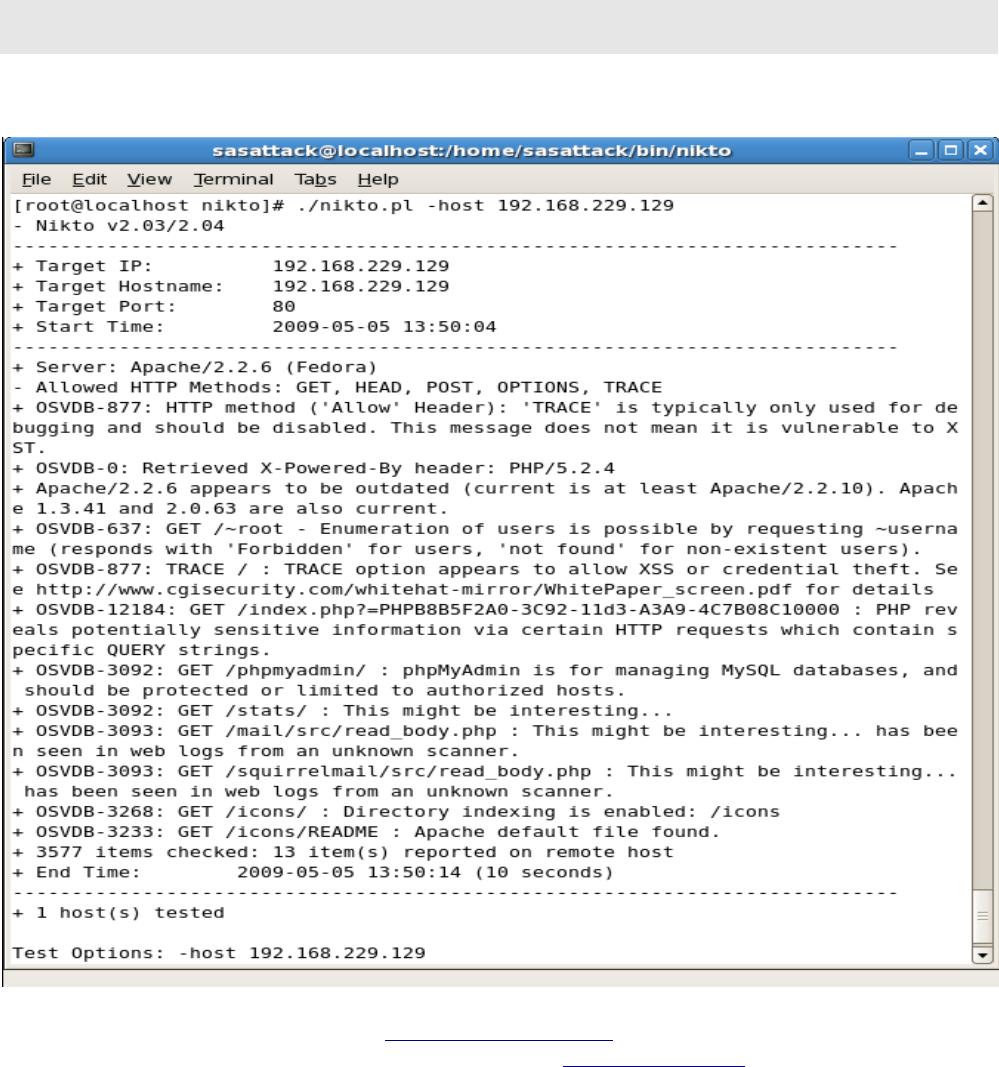Viewport: 999px width, 1067px height.
Task: Click the 'Start Time:' line
Action: [255, 327]
